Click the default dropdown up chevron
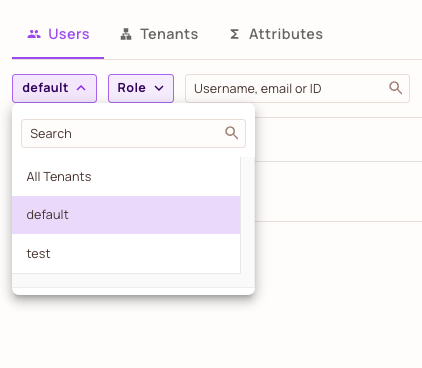The height and width of the screenshot is (368, 422). pos(81,88)
